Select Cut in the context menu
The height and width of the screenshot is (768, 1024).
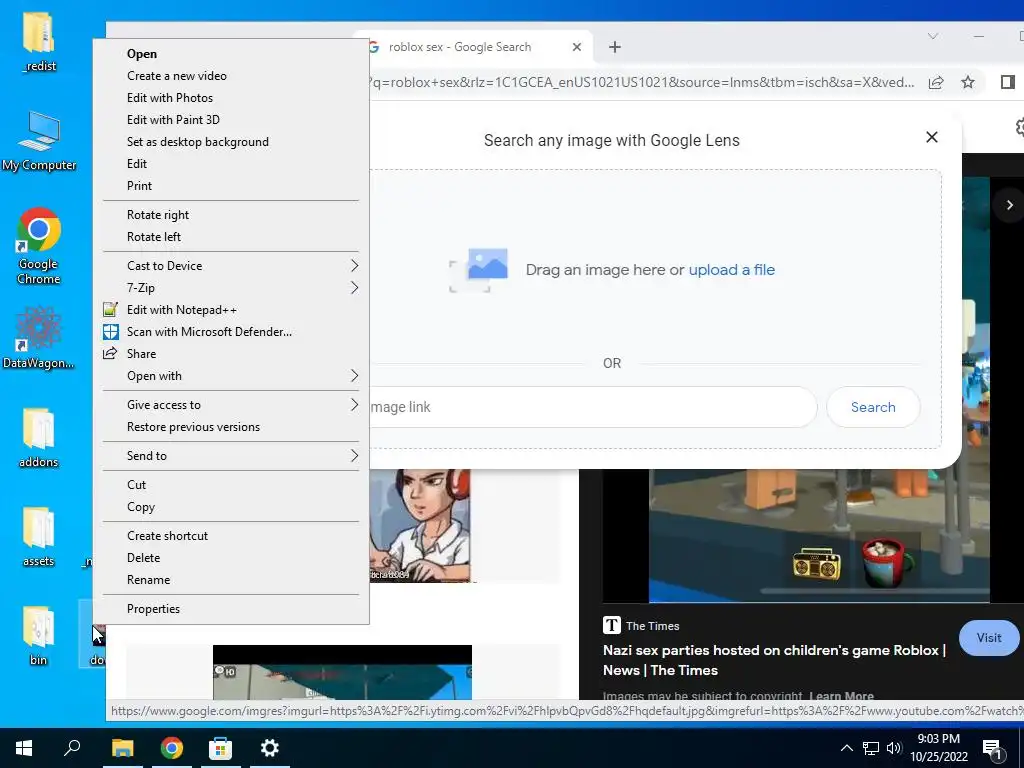coord(231,485)
